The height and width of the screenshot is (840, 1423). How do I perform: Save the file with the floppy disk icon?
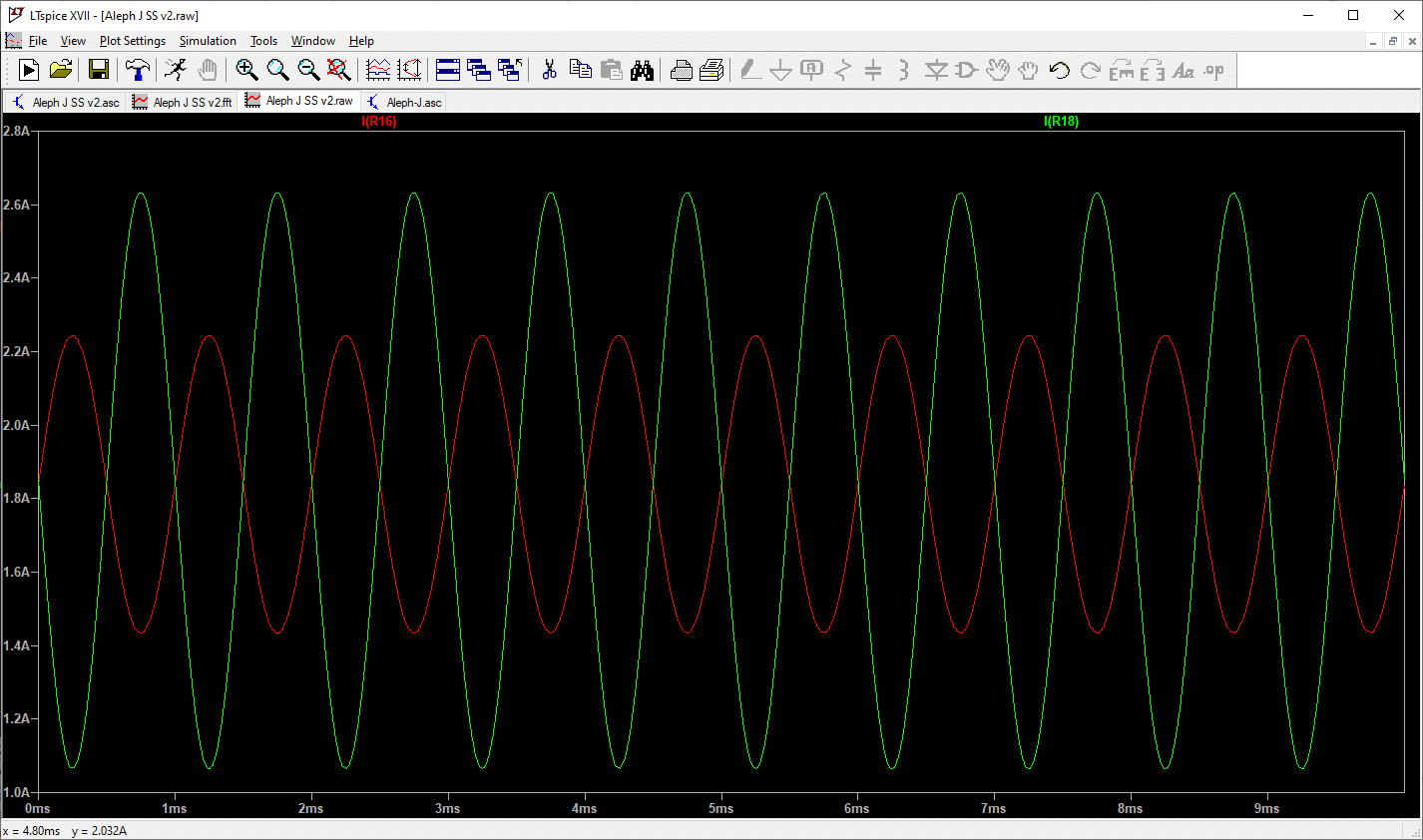pos(99,70)
